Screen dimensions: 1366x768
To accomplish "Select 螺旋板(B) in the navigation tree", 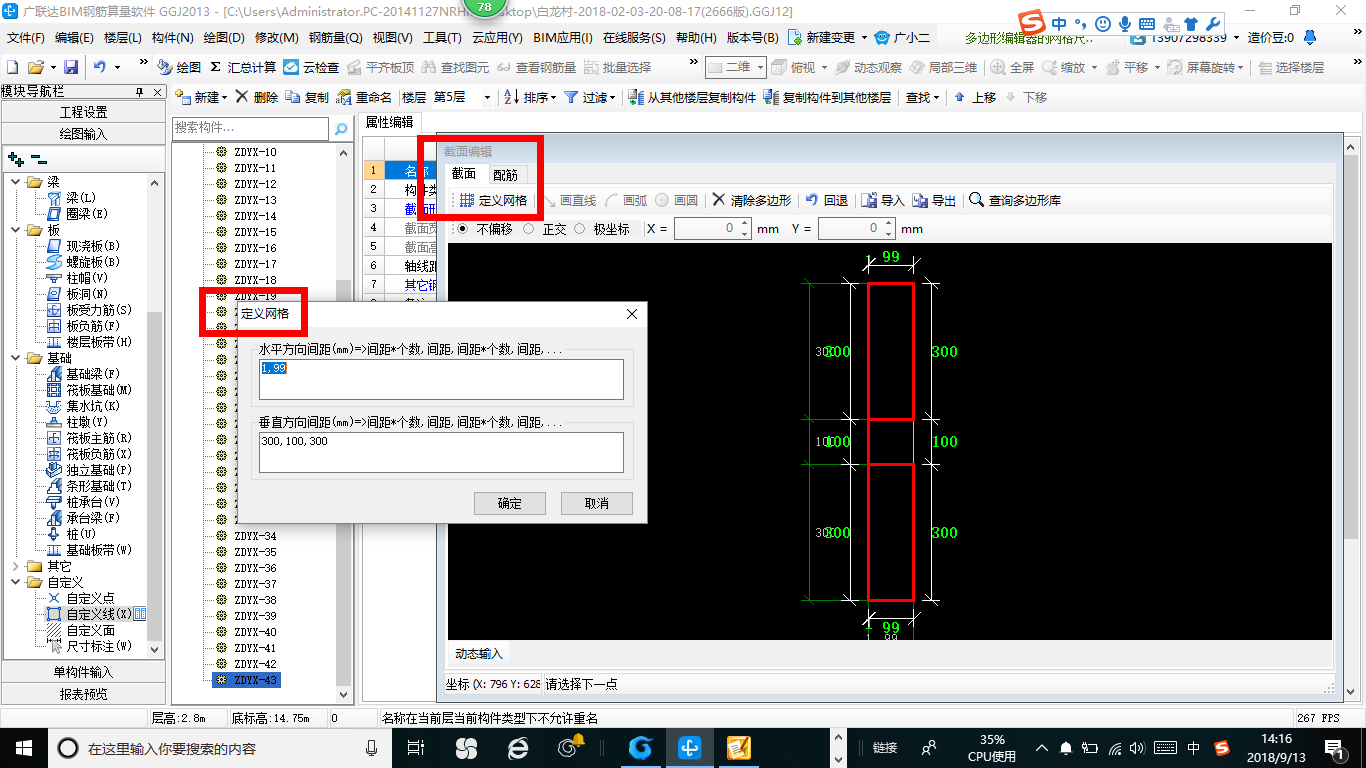I will 84,262.
